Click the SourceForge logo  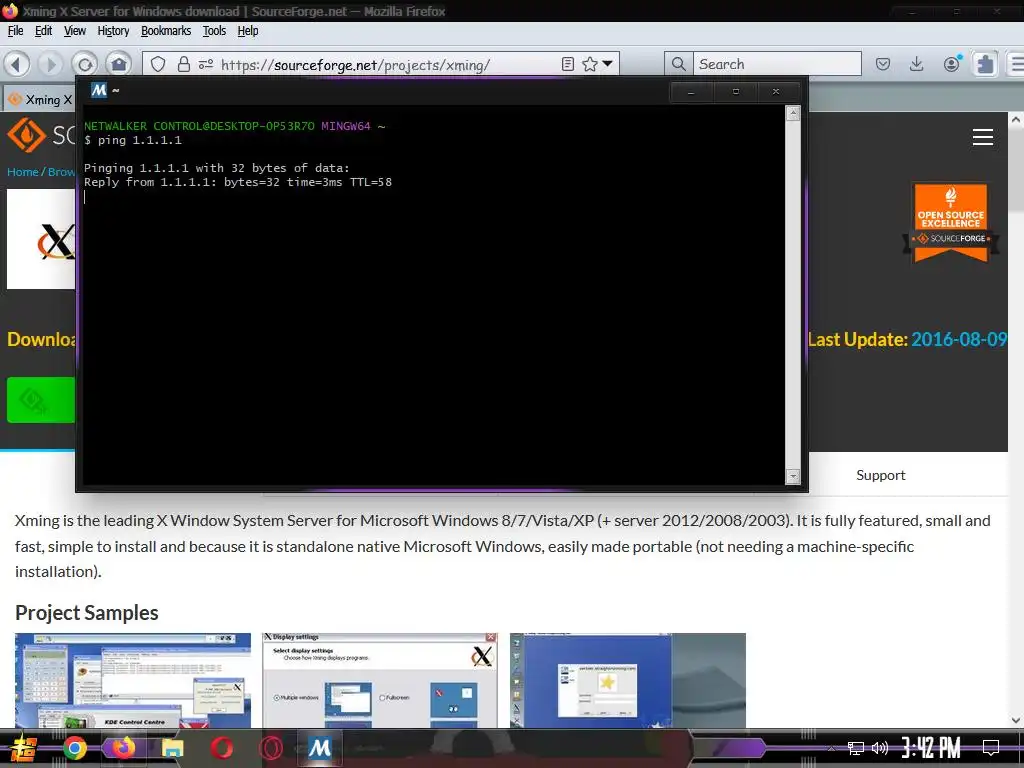pos(40,135)
